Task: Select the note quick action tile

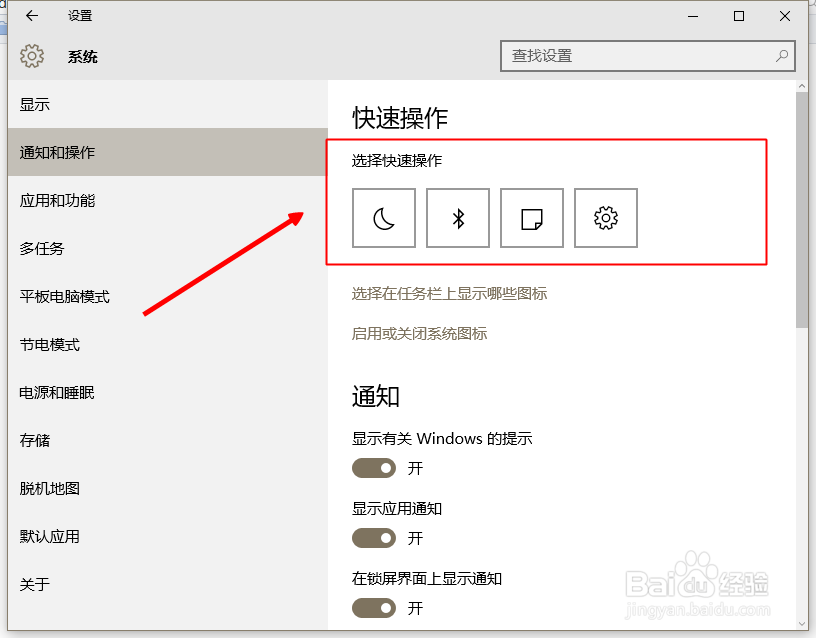Action: [x=532, y=218]
